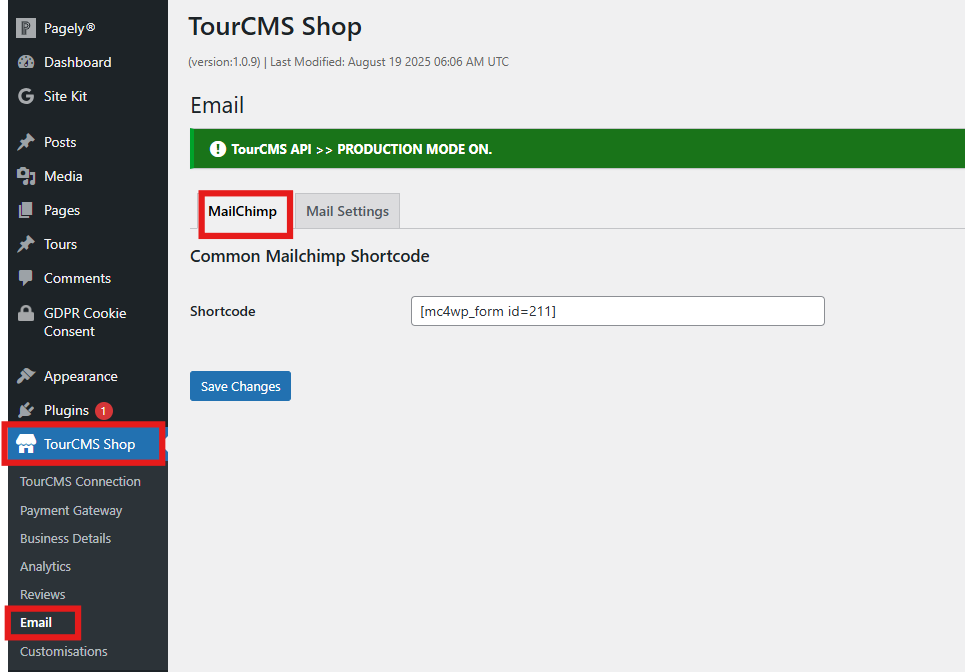Click the TourCMS API production mode banner
The height and width of the screenshot is (672, 965).
pos(577,148)
